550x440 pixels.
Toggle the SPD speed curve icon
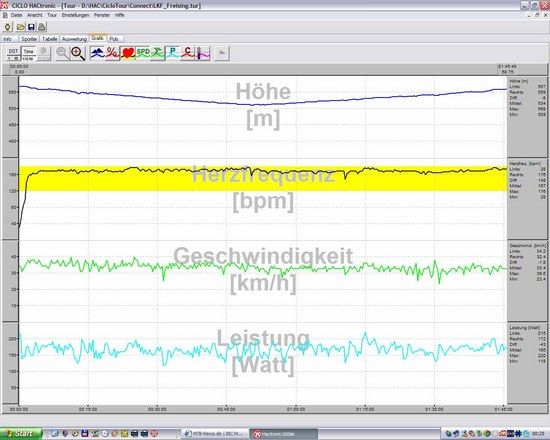(143, 53)
